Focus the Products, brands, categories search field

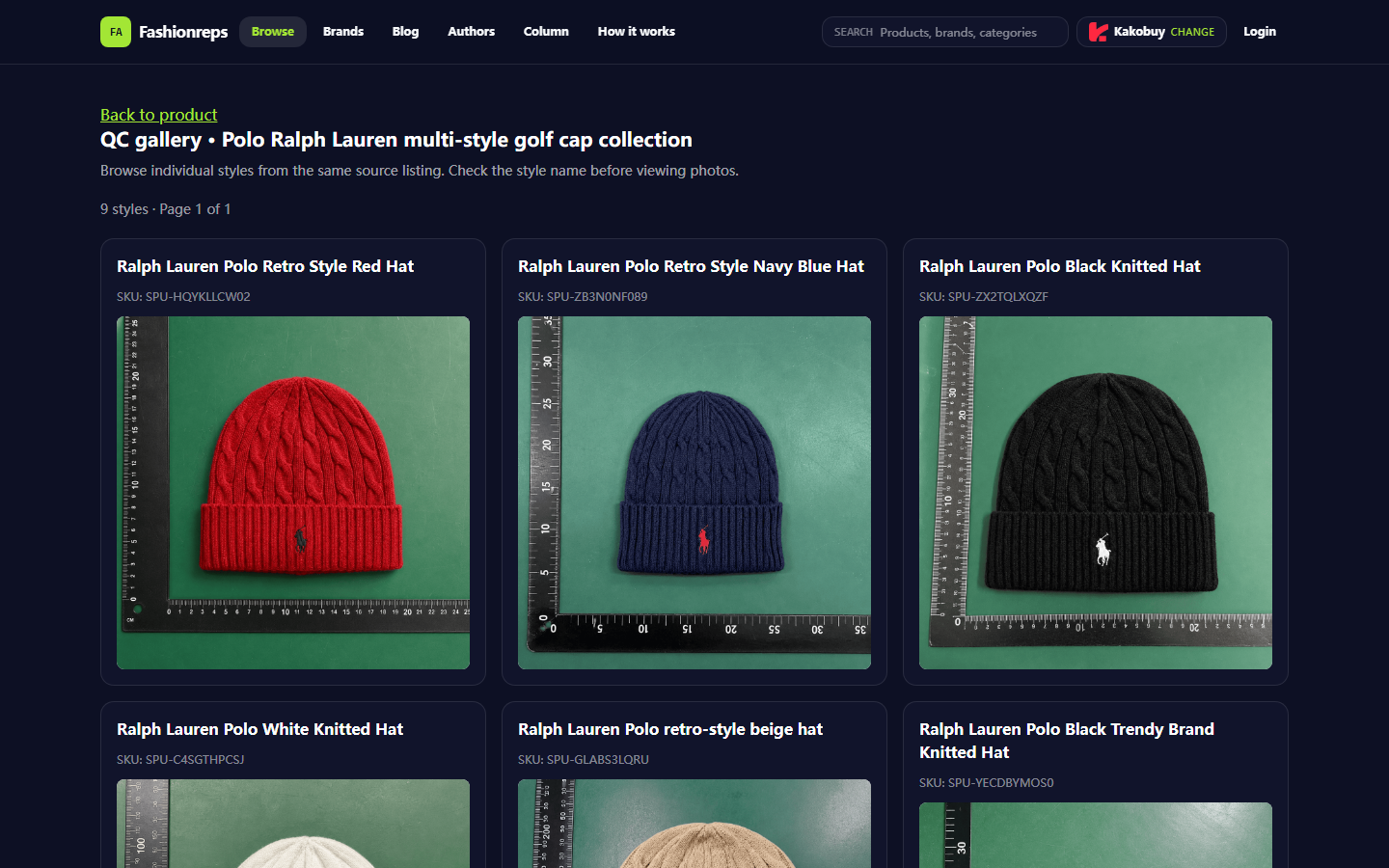pos(945,32)
